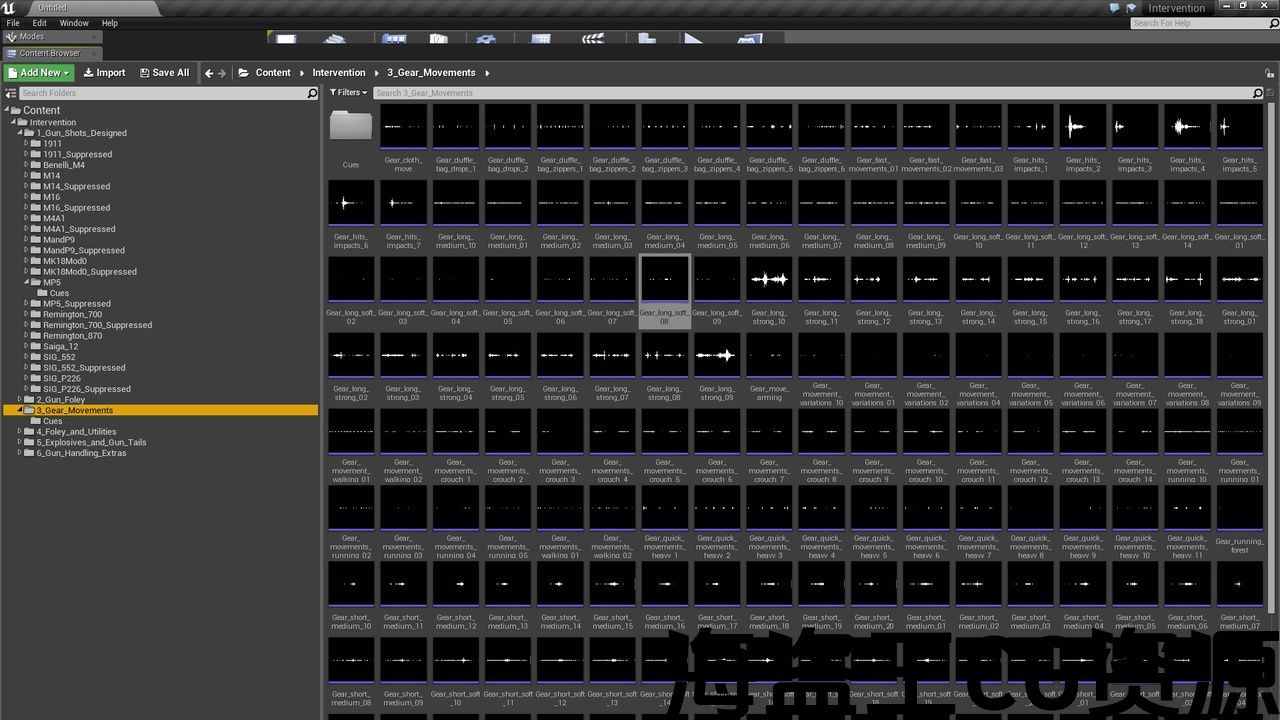
Task: Open the chat bubble feedback icon
Action: 1114,8
